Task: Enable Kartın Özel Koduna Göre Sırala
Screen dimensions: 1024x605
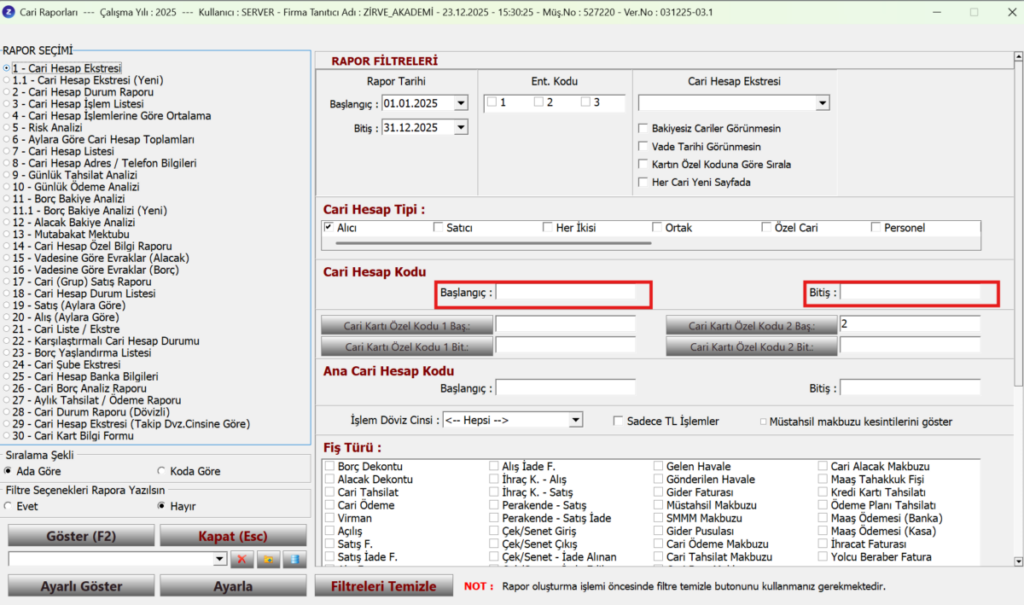Action: click(x=643, y=164)
